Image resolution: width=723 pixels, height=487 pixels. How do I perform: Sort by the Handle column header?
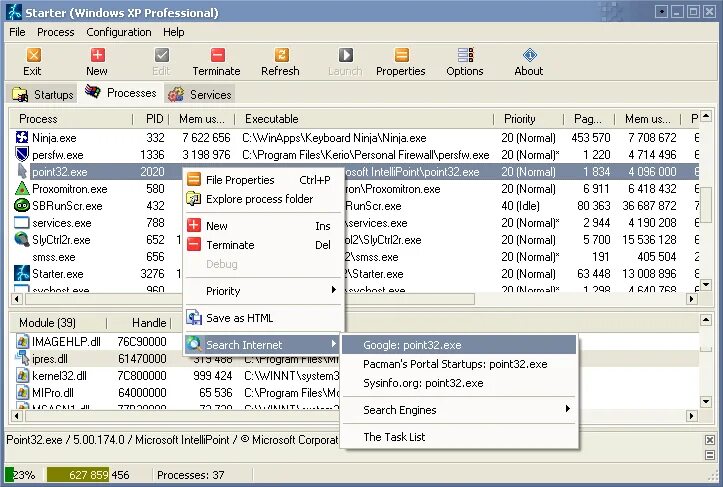[x=138, y=323]
